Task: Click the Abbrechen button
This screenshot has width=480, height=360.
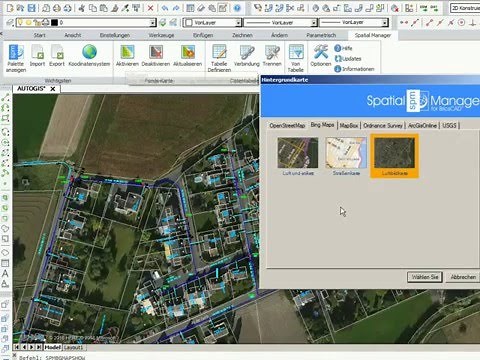Action: (463, 277)
